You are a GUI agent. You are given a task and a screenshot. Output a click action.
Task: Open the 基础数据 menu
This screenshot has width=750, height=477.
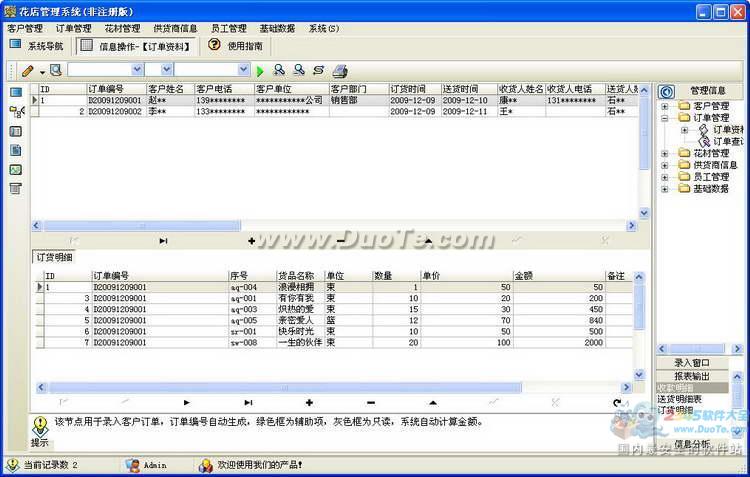(277, 29)
